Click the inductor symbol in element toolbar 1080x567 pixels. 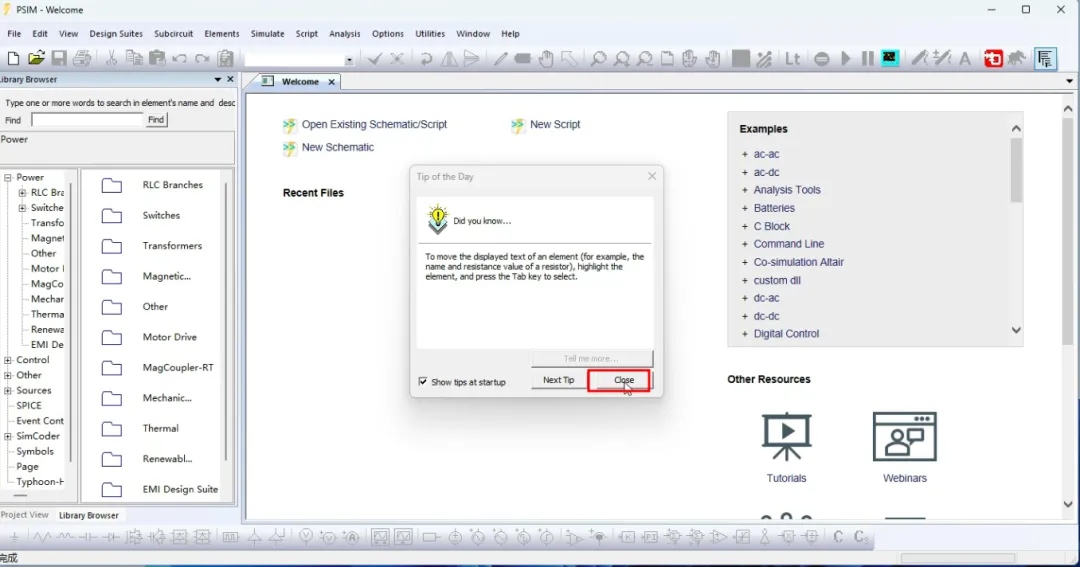pos(65,537)
